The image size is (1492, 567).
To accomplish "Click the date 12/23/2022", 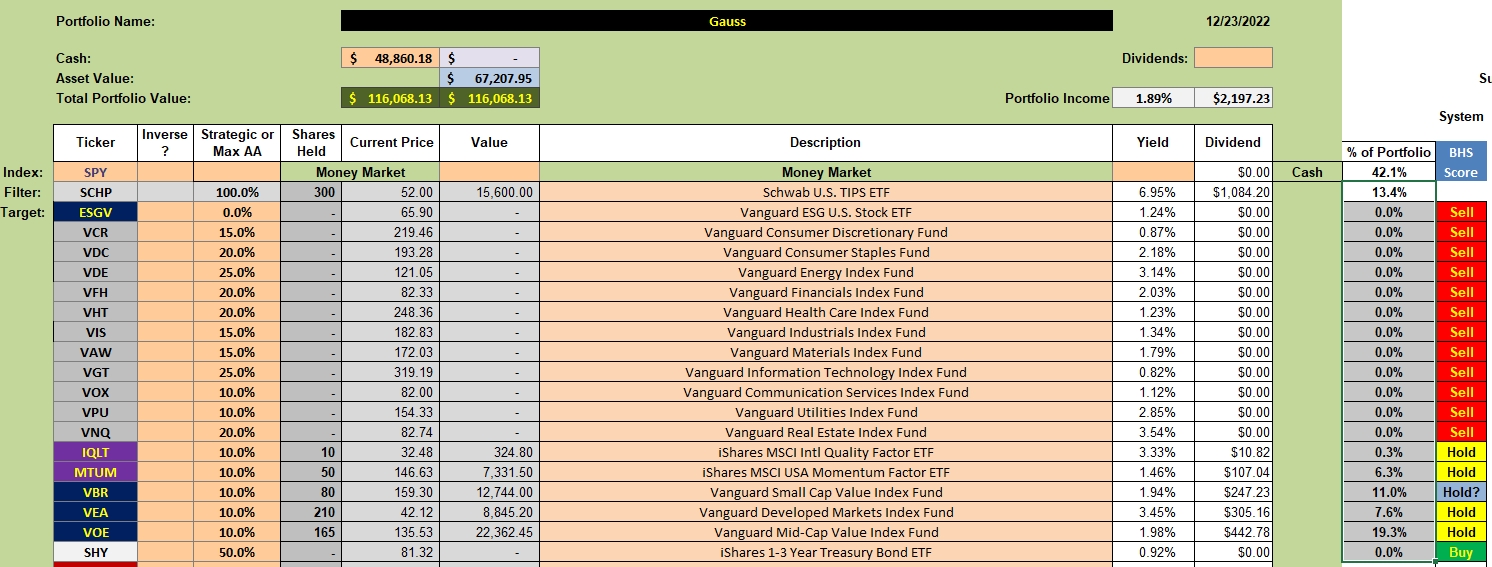I will (x=1239, y=21).
